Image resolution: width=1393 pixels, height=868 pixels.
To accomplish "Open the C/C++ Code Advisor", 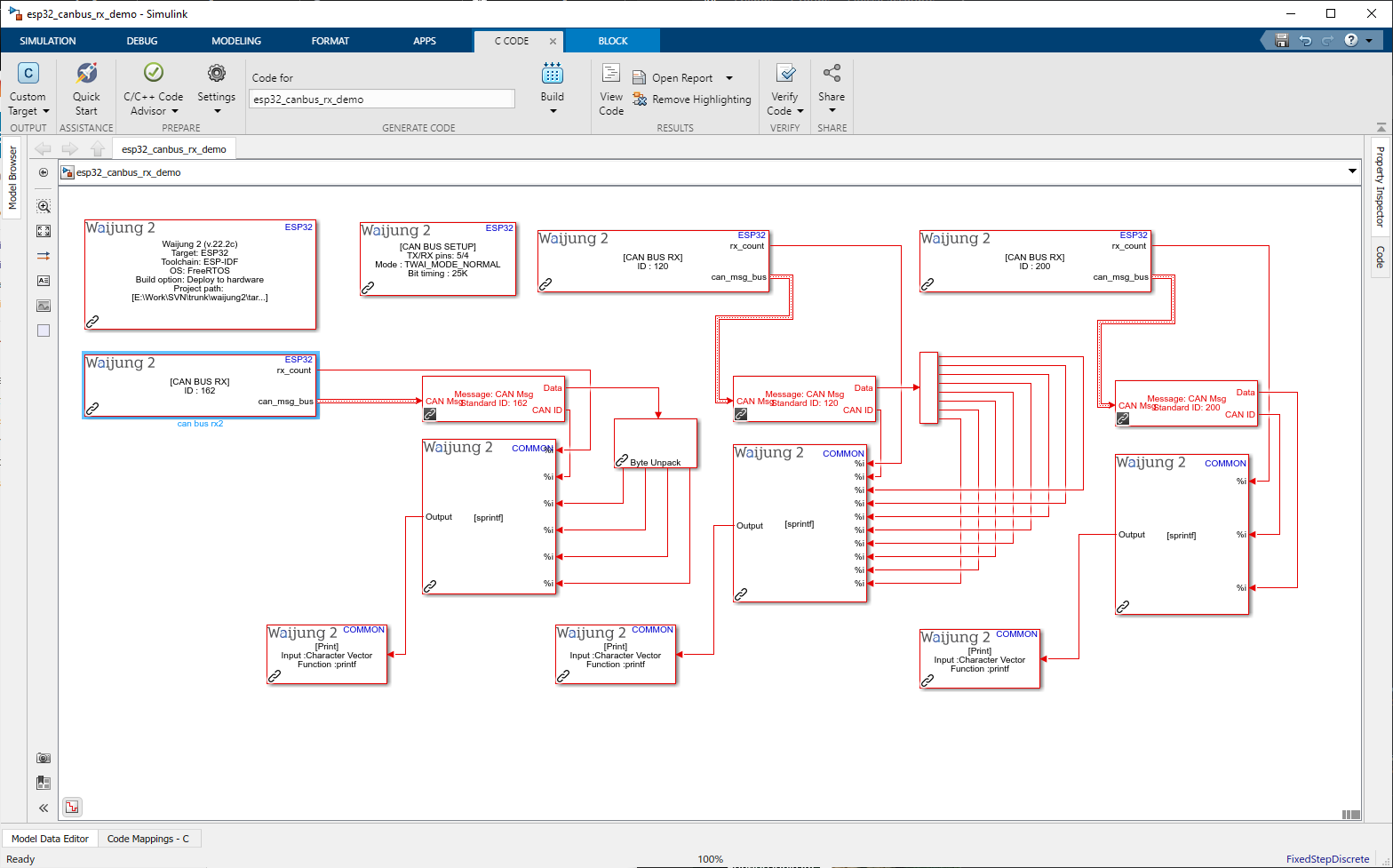I will (x=154, y=73).
